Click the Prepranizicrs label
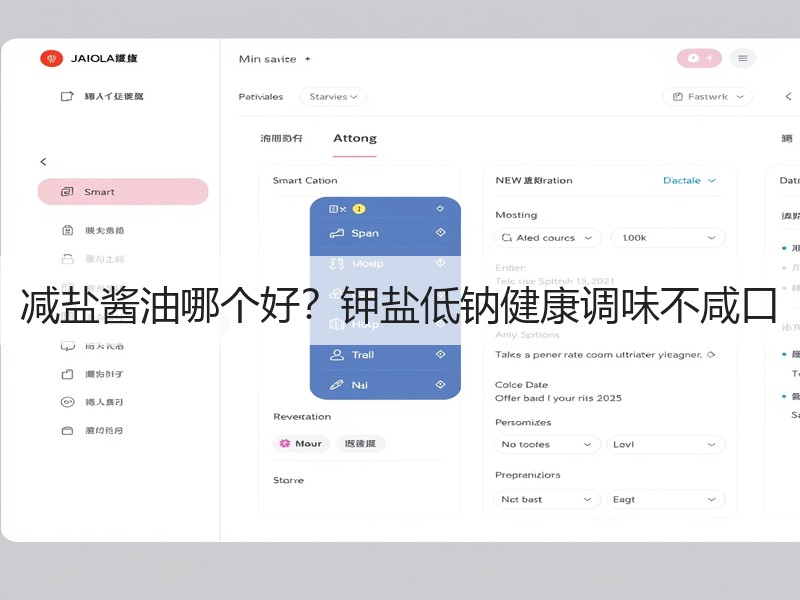 tap(528, 475)
